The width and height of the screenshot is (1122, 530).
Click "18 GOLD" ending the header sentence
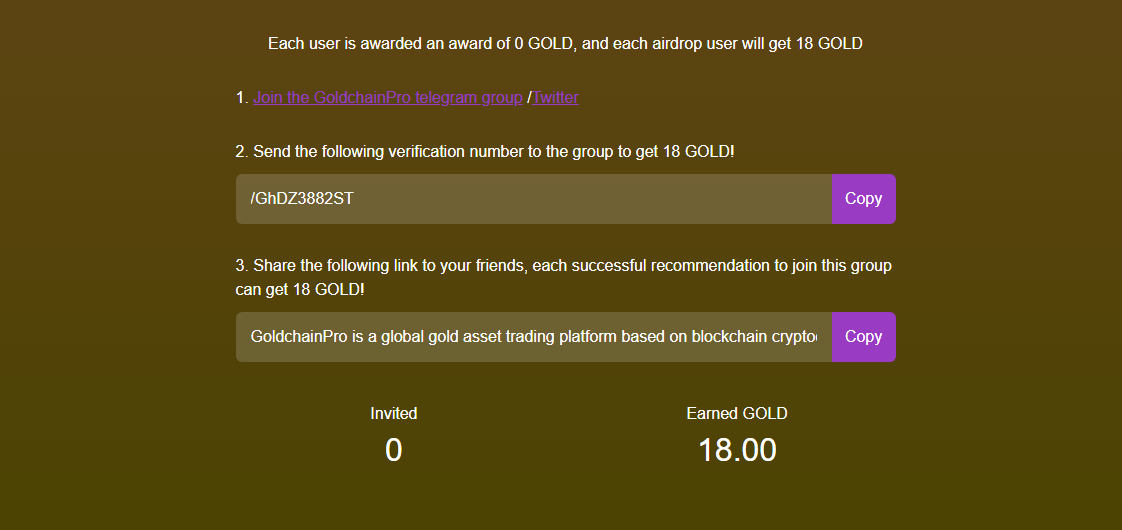coord(829,44)
